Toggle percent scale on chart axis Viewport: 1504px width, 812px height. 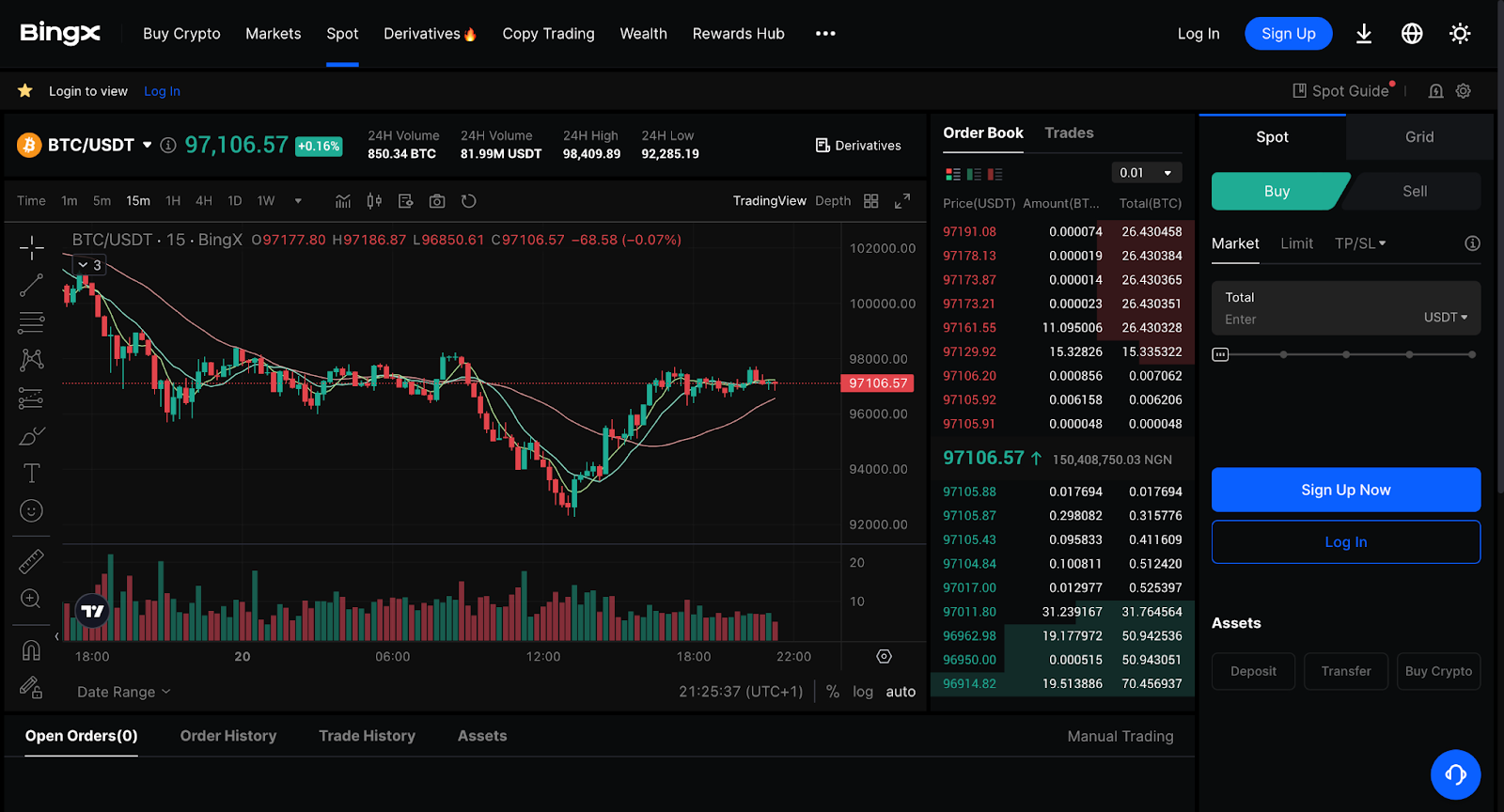832,692
